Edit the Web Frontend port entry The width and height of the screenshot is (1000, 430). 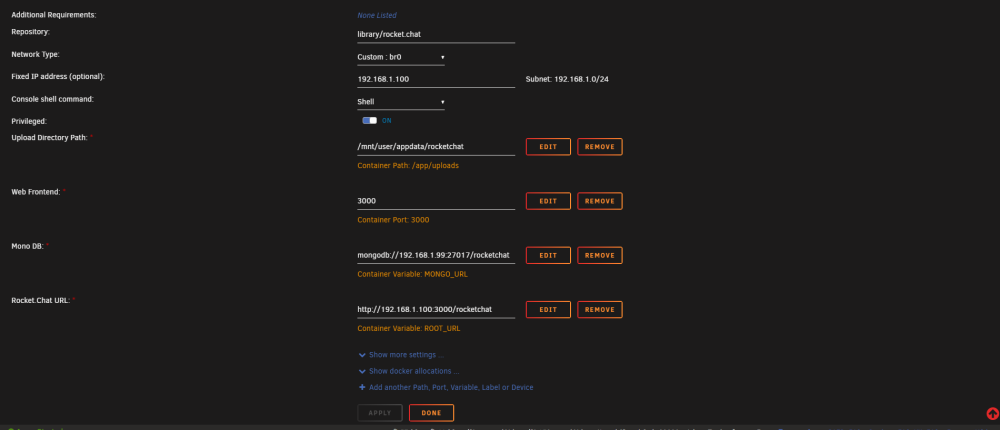[548, 201]
